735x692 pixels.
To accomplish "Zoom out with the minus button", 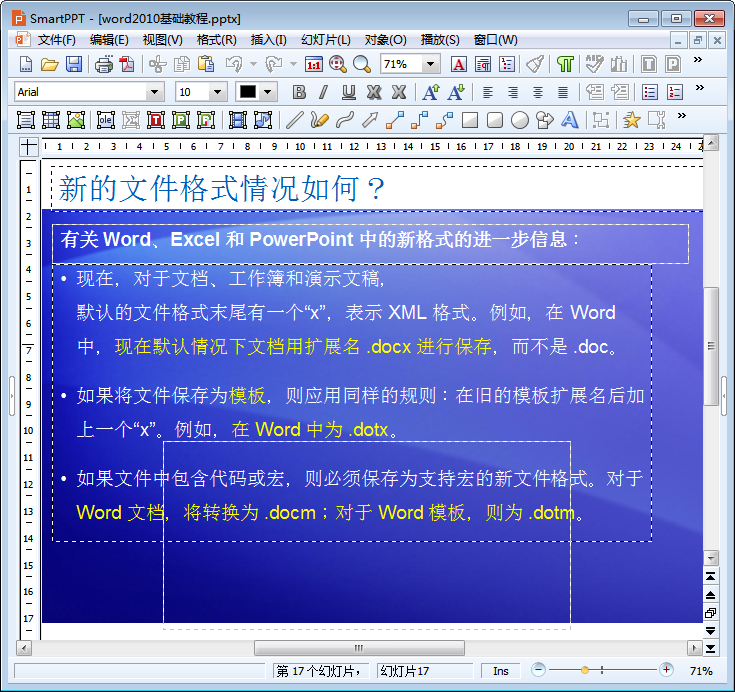I will [539, 670].
